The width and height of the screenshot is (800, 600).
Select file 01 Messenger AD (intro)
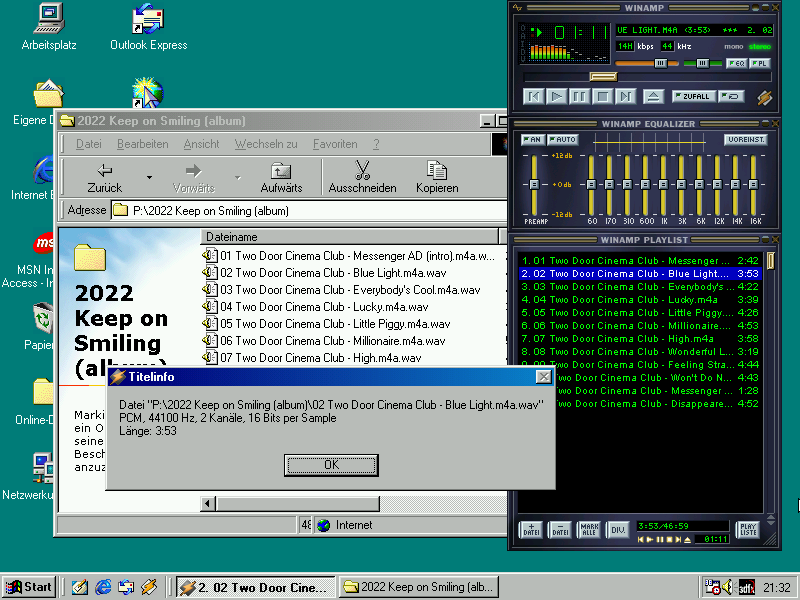point(348,256)
